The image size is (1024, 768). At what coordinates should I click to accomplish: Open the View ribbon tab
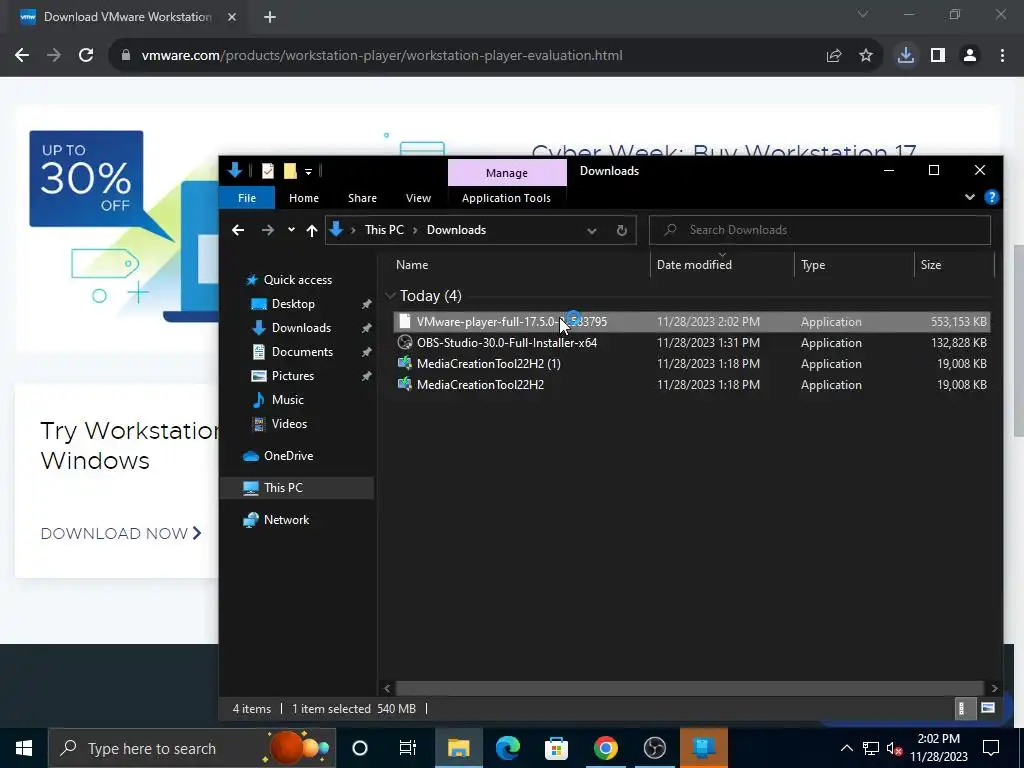(418, 198)
